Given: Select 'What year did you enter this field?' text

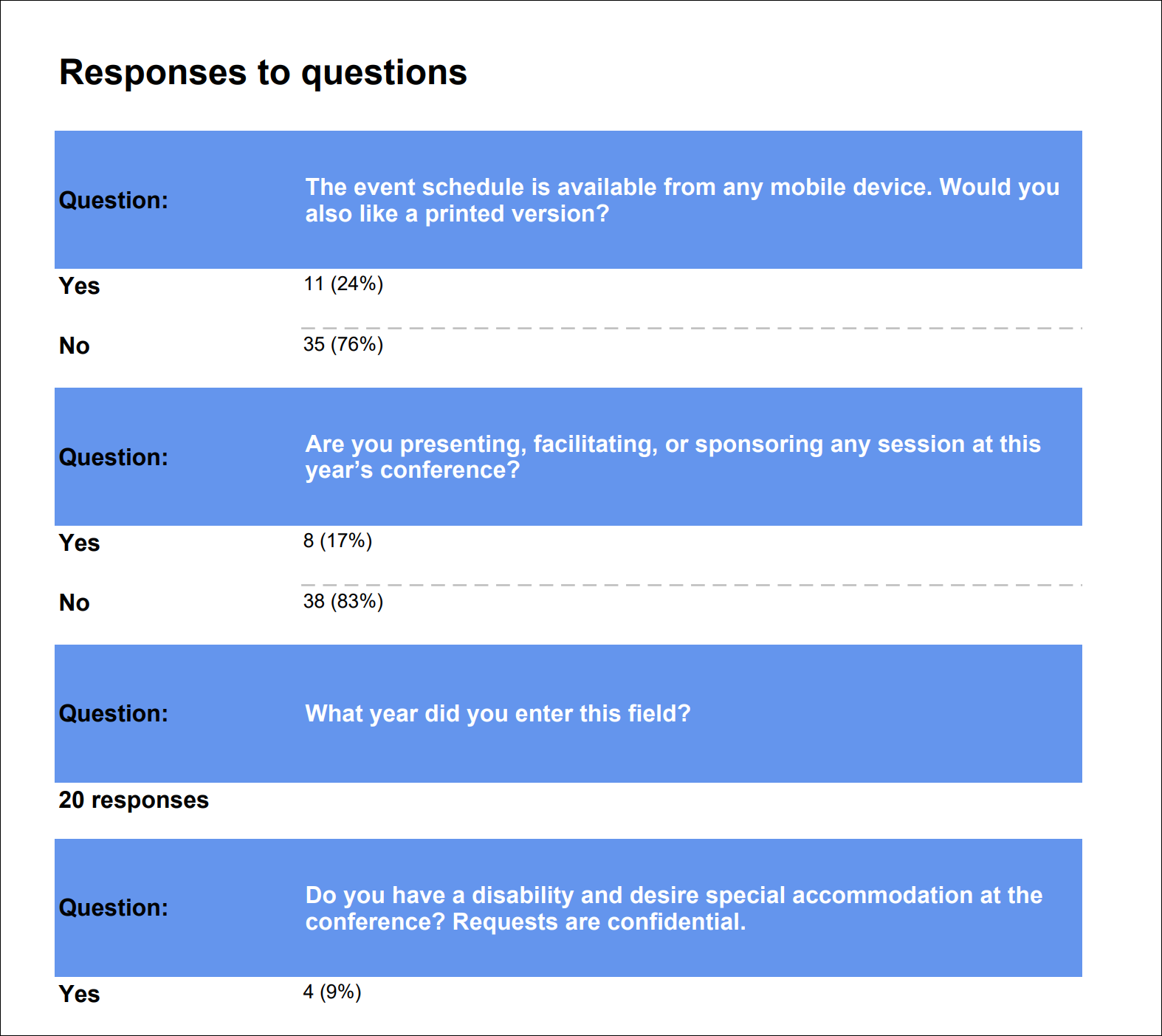Looking at the screenshot, I should tap(498, 713).
